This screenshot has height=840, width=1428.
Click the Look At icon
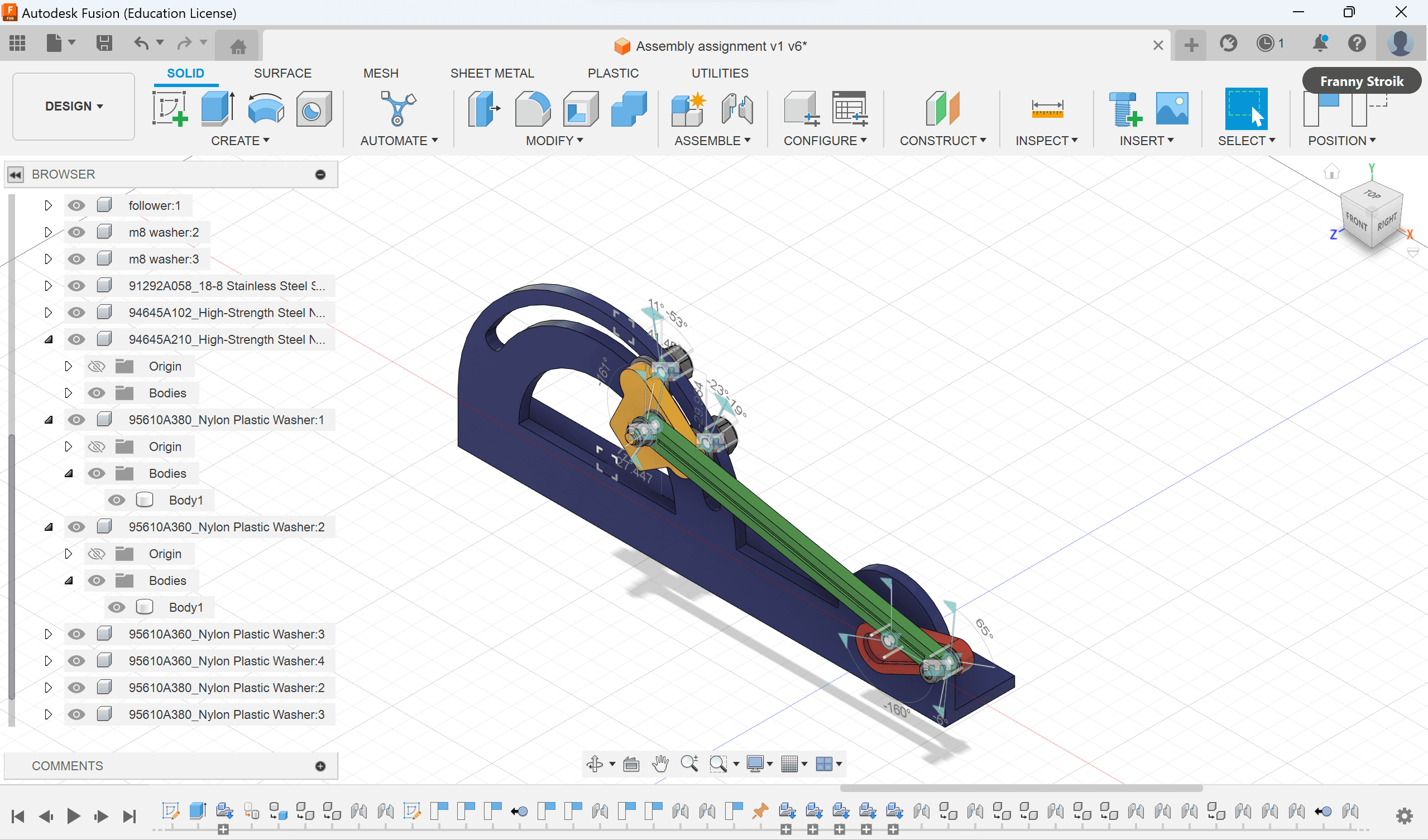631,764
